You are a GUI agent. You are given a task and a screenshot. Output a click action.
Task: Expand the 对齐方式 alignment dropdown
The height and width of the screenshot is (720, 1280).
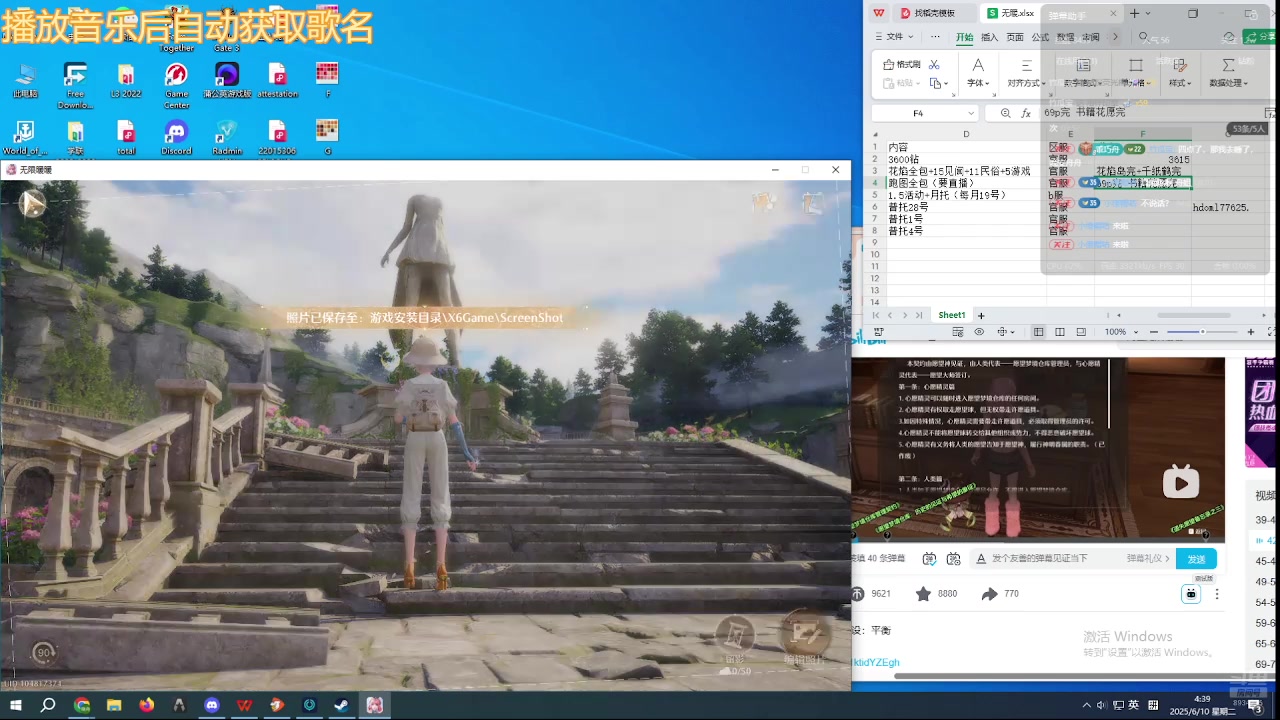tap(1025, 83)
